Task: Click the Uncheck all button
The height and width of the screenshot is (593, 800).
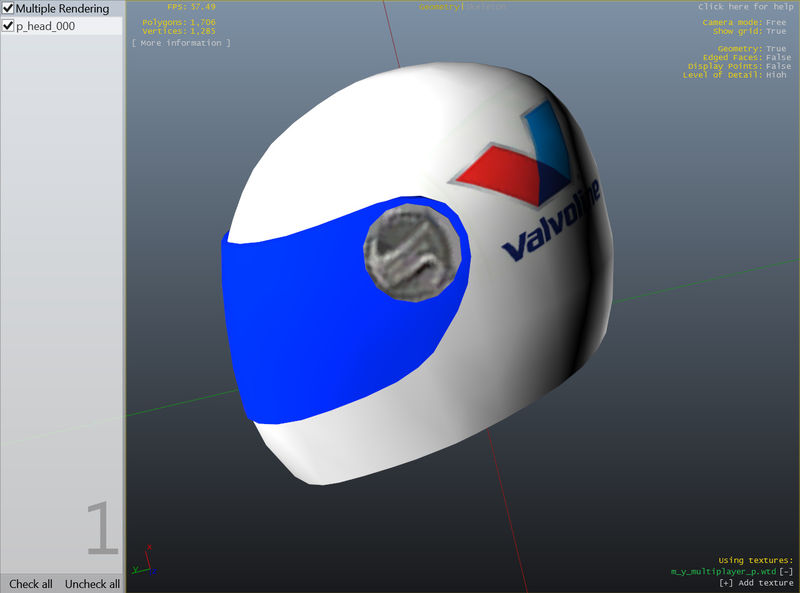Action: (x=92, y=584)
